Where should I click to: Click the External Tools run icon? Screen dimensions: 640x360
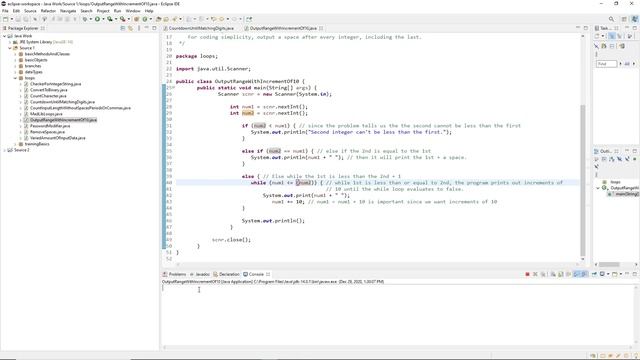point(122,19)
